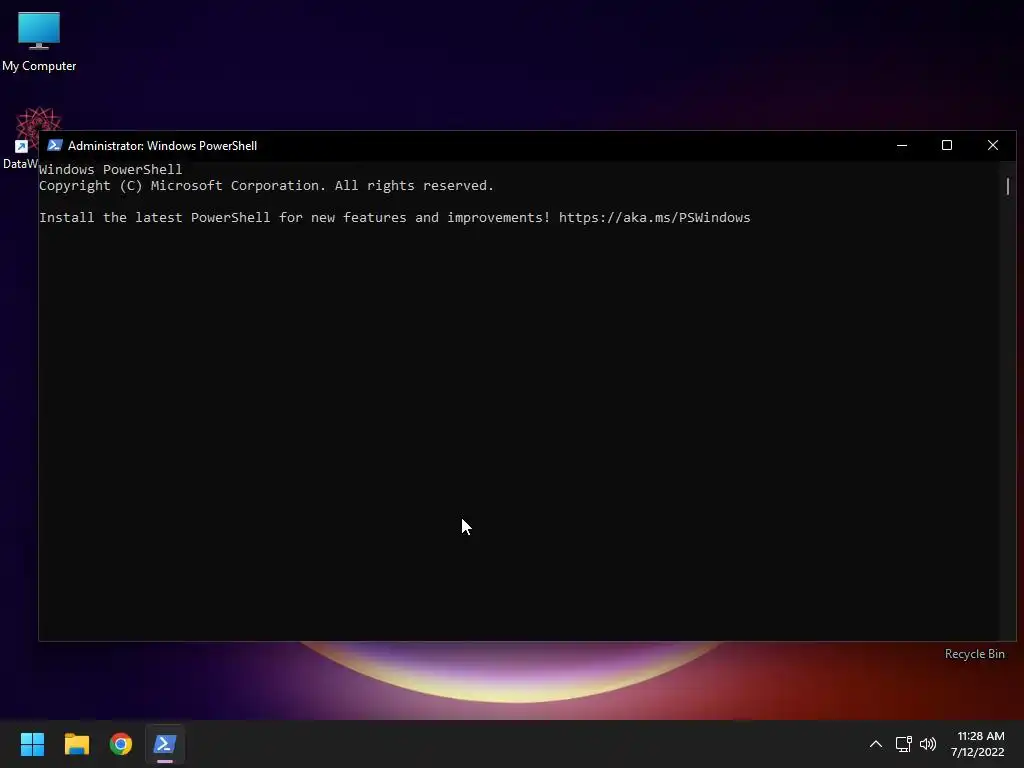The image size is (1024, 768).
Task: Minimize the PowerShell window
Action: 902,145
